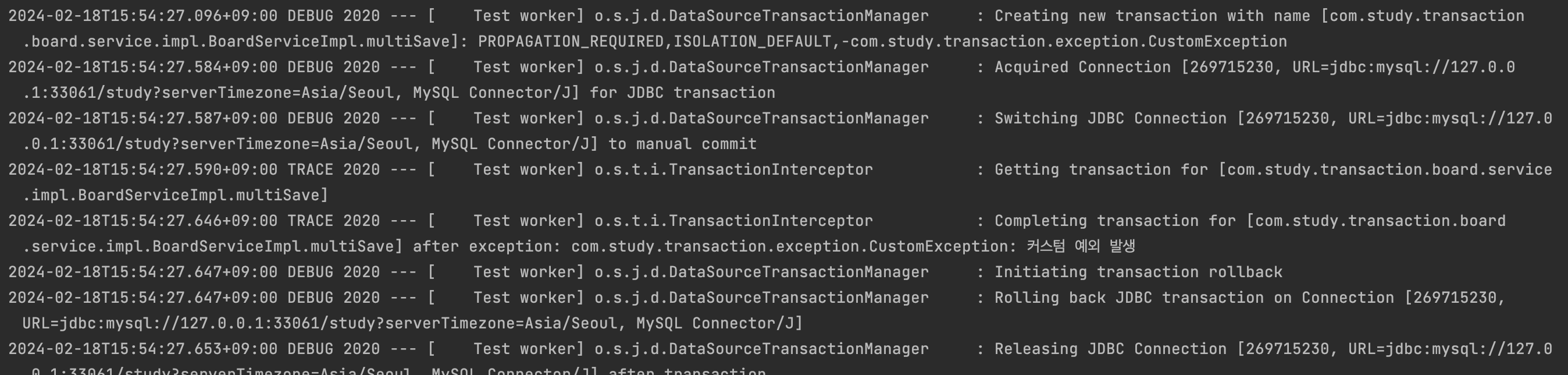Screen dimensions: 1568x375
Task: Click the 'Releasing JDBC Connection' log message
Action: (1110, 349)
